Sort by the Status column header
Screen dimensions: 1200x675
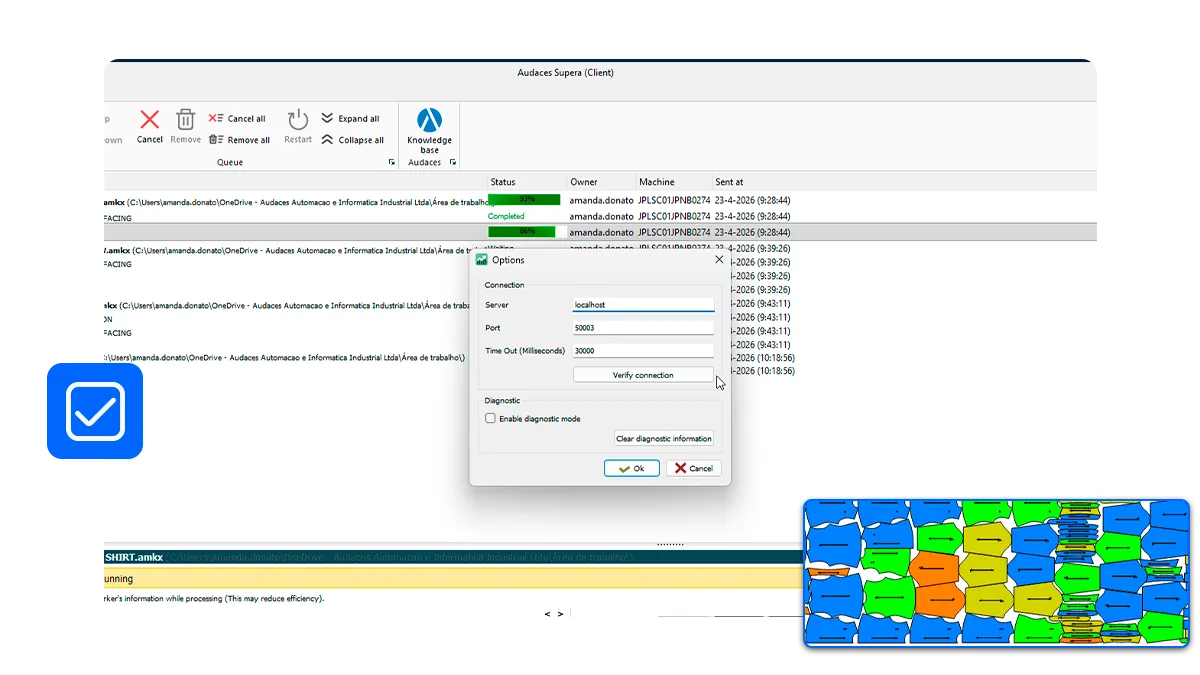[503, 182]
